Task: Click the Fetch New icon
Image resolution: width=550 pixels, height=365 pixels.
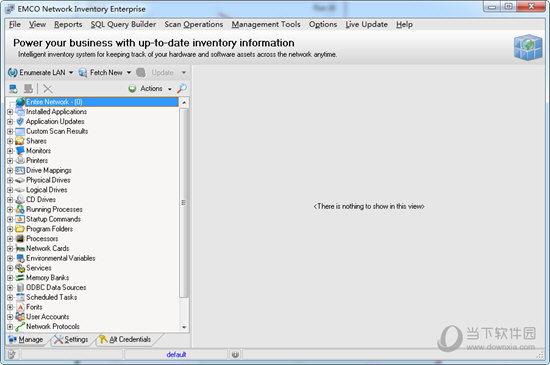Action: (83, 73)
